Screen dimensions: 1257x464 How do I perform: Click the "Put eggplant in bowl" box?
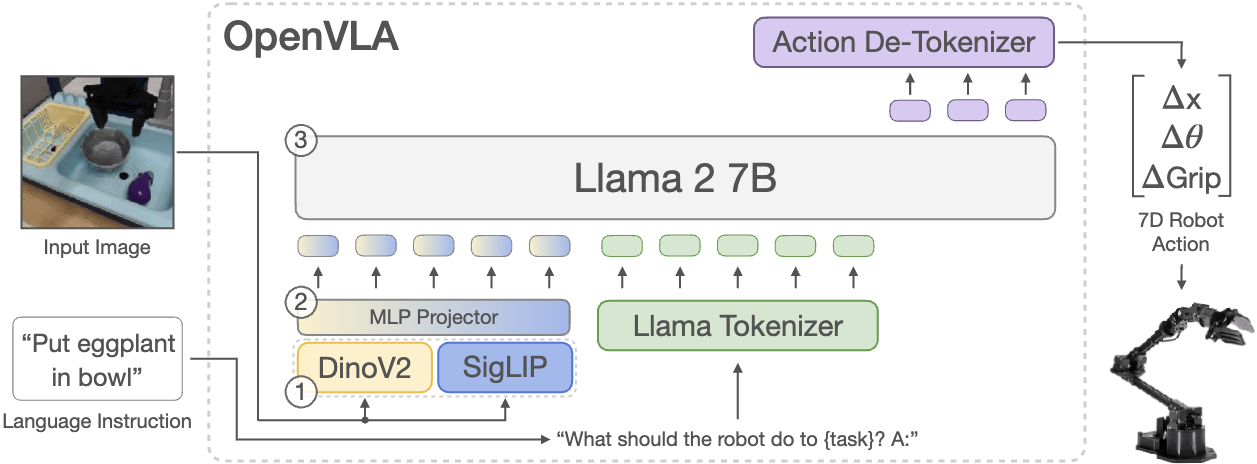pos(98,358)
